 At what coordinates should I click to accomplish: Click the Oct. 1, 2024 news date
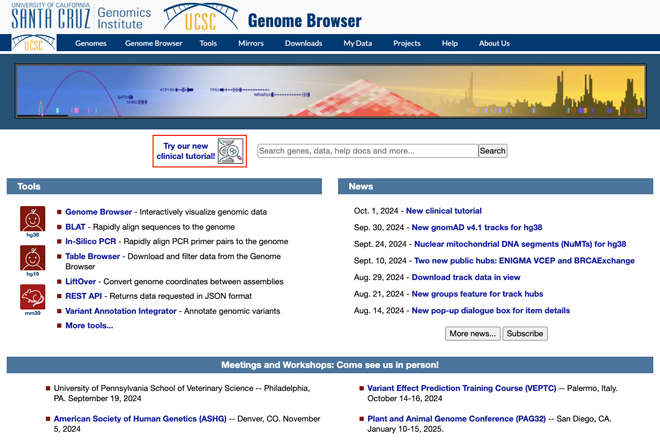(376, 211)
